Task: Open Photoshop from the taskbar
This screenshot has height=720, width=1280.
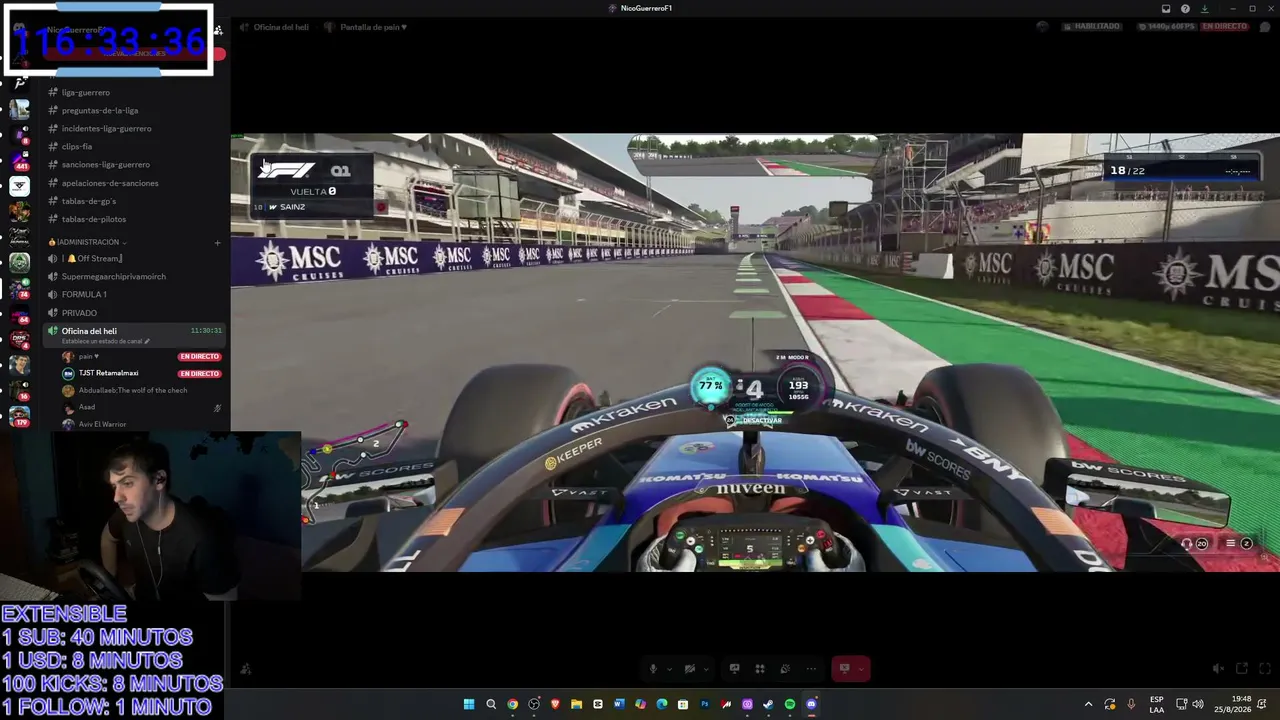Action: [704, 704]
